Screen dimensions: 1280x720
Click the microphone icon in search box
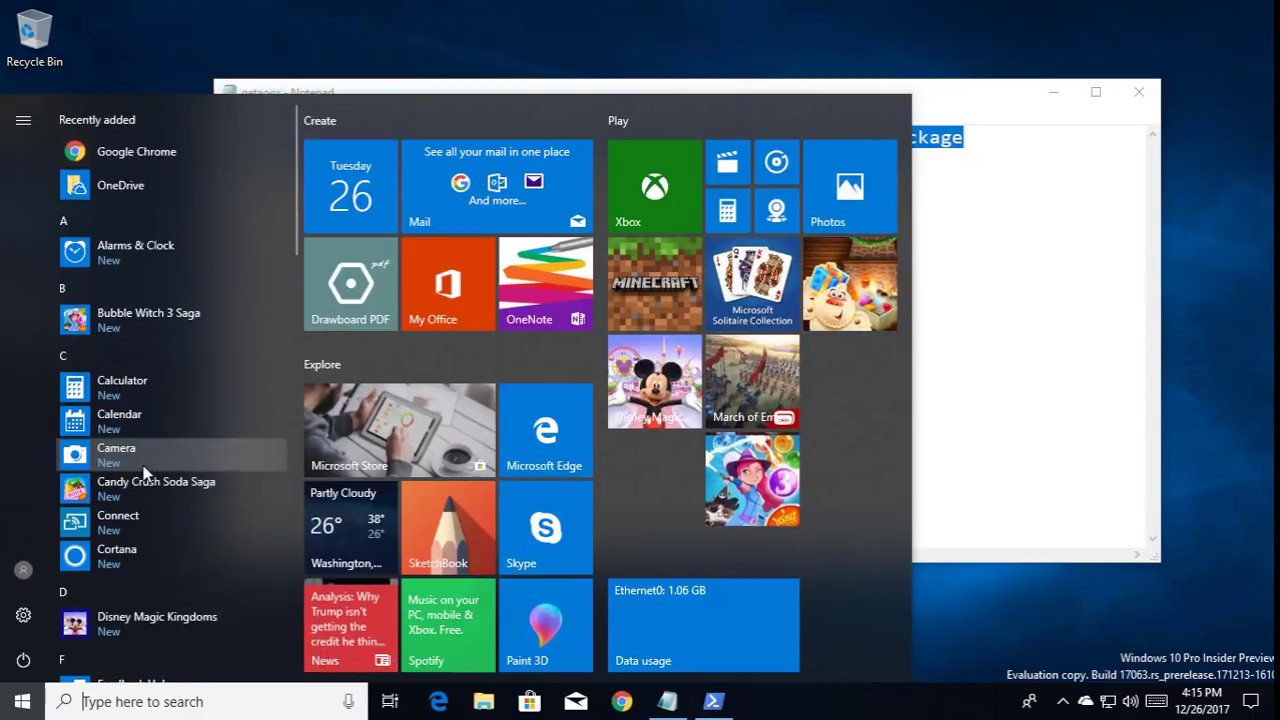pyautogui.click(x=348, y=702)
